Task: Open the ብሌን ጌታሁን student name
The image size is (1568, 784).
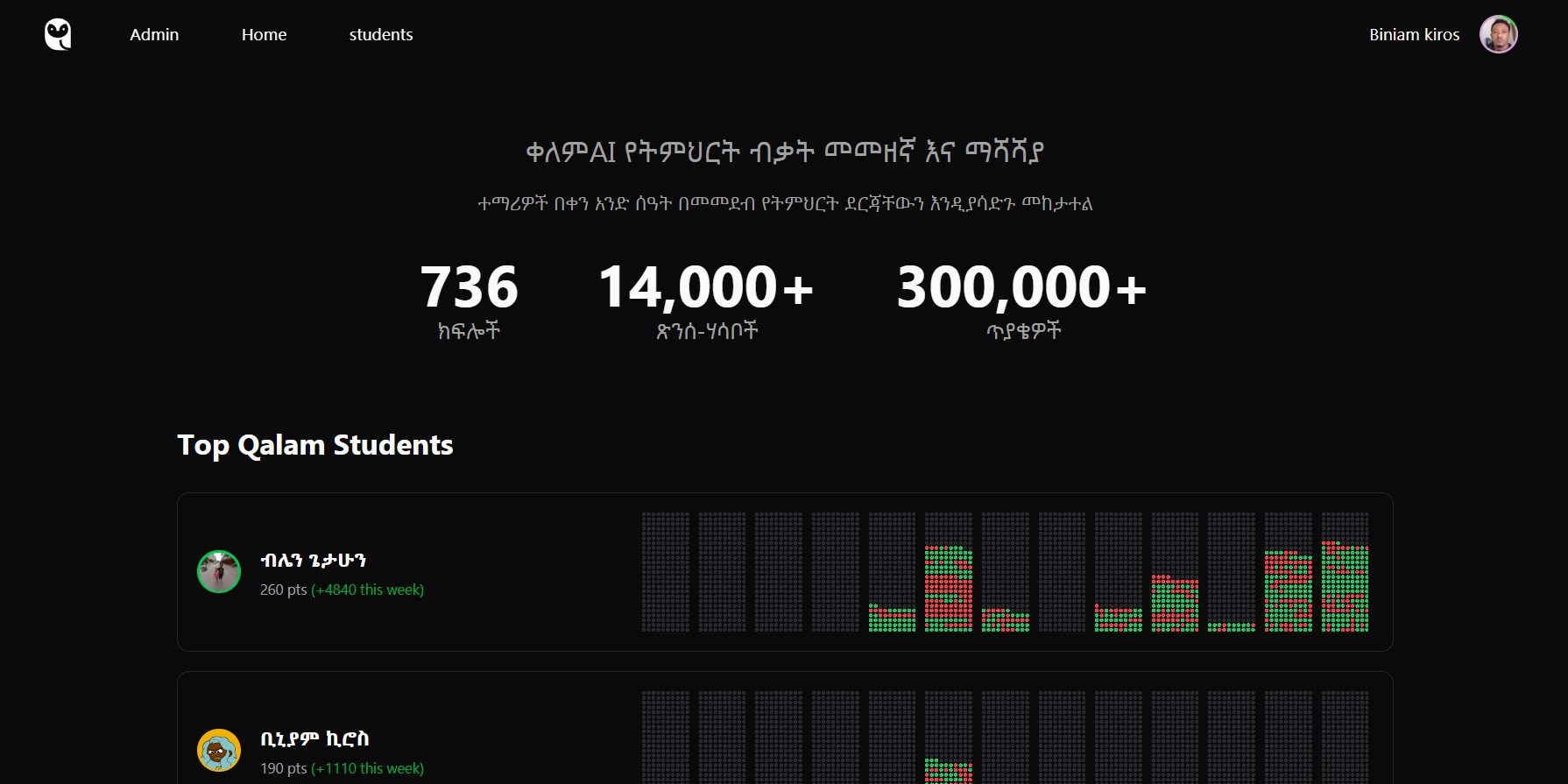Action: click(x=313, y=561)
